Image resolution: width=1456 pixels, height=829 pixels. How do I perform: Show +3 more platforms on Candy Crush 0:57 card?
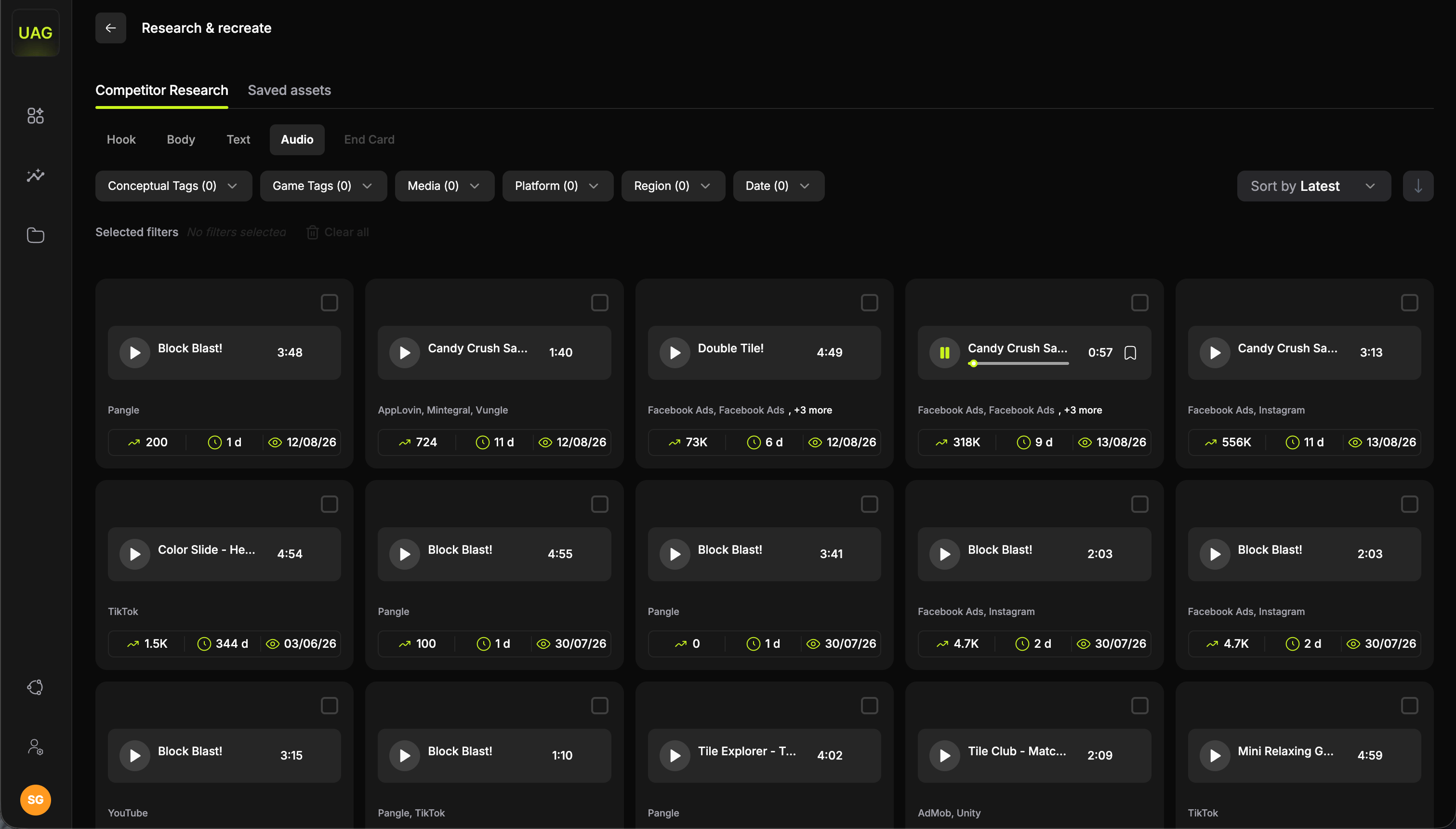tap(1083, 410)
